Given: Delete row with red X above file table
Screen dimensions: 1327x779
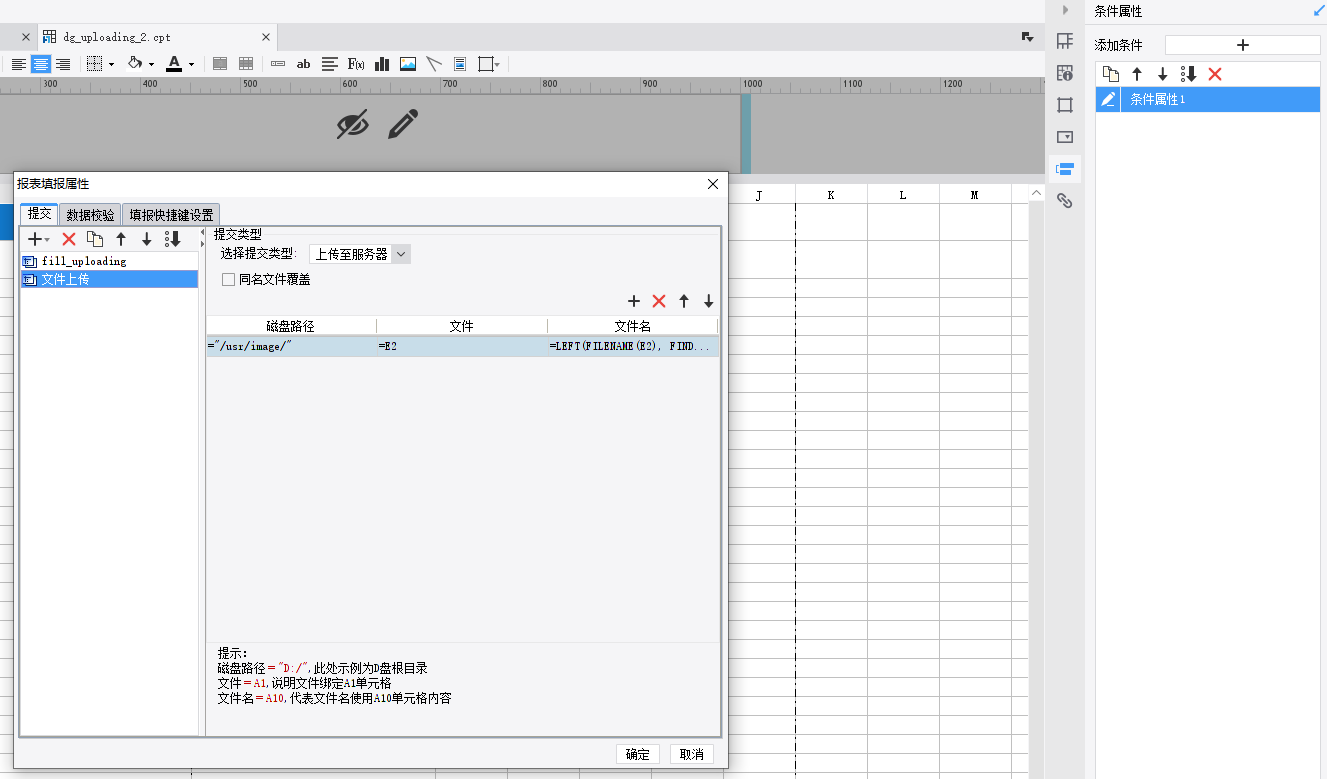Looking at the screenshot, I should tap(659, 301).
